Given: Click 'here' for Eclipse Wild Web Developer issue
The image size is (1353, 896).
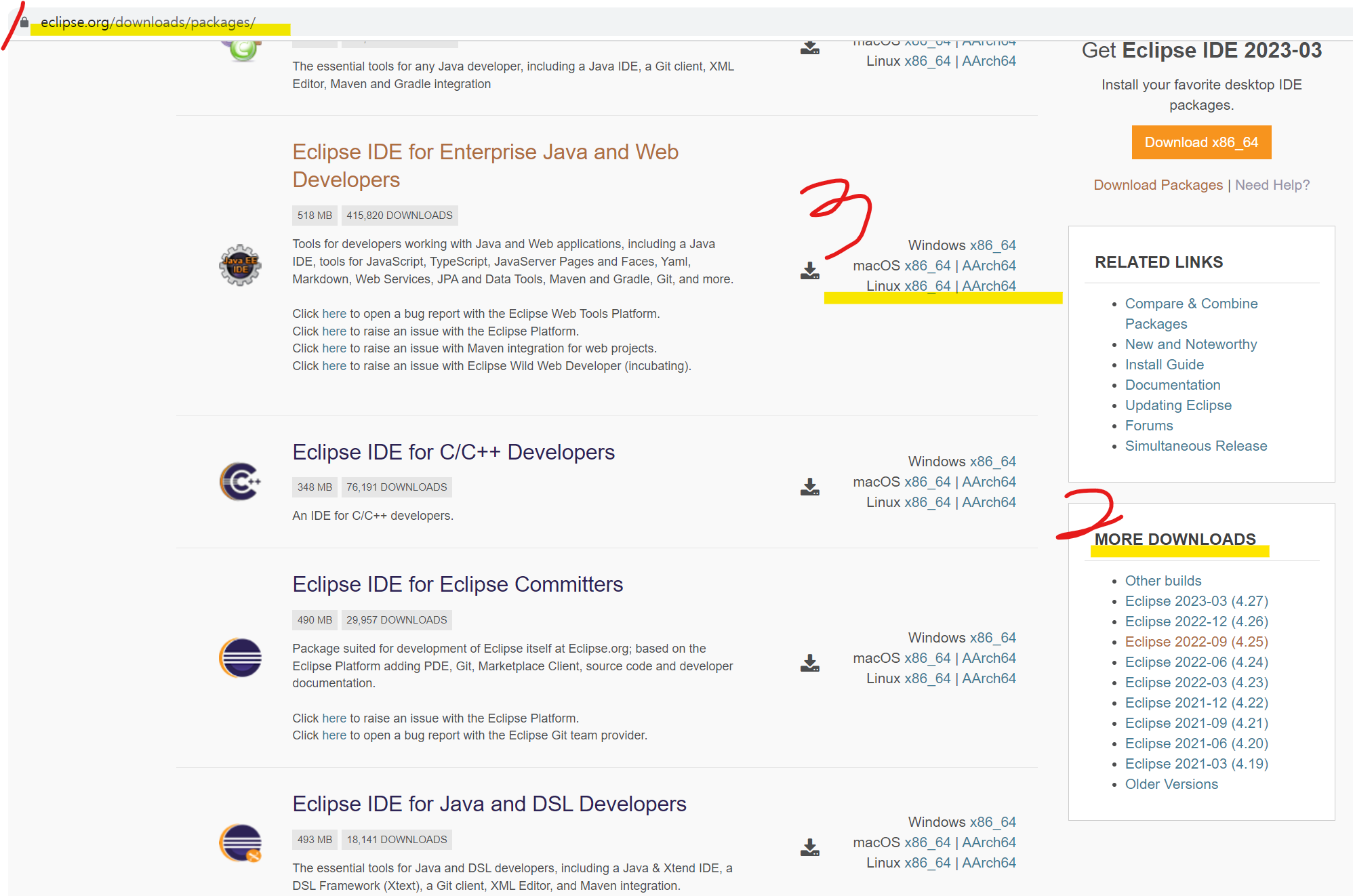Looking at the screenshot, I should click(x=334, y=366).
